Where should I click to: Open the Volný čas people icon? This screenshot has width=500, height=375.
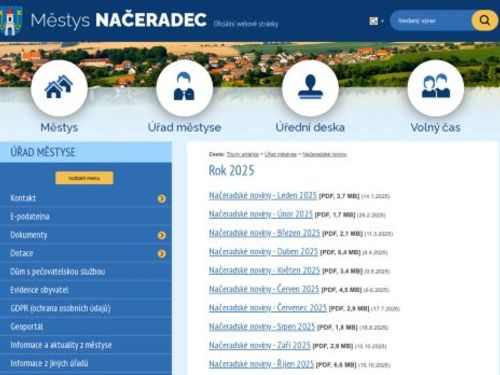(435, 88)
